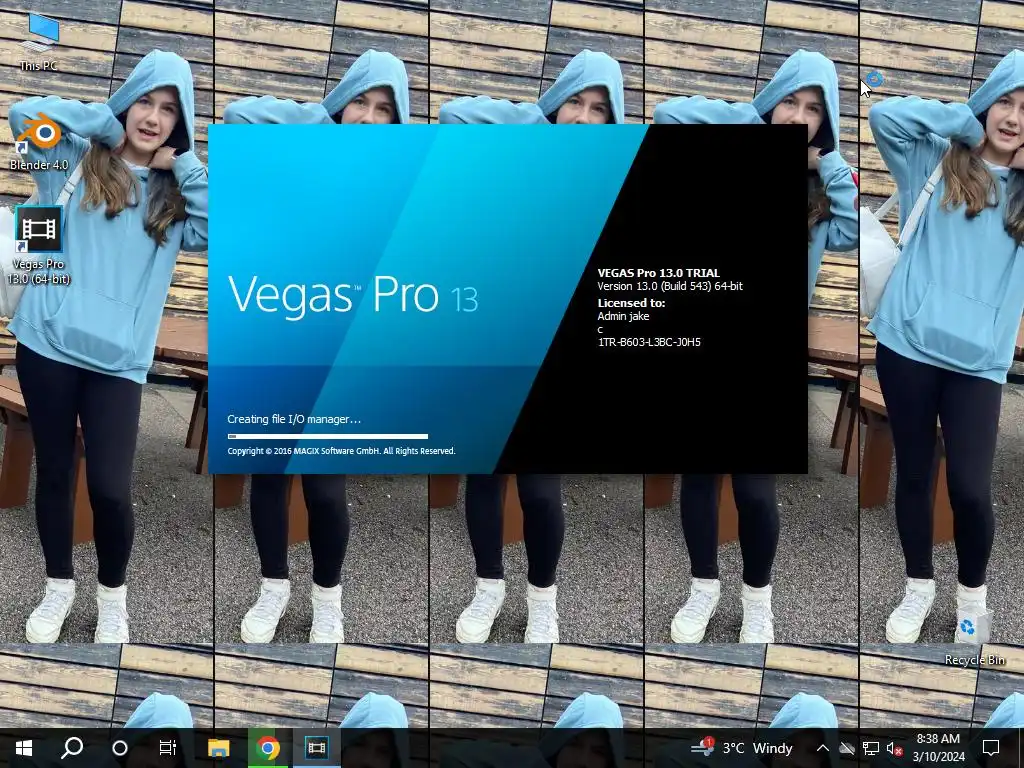The image size is (1024, 768).
Task: Click the muted speaker volume icon
Action: [x=894, y=748]
